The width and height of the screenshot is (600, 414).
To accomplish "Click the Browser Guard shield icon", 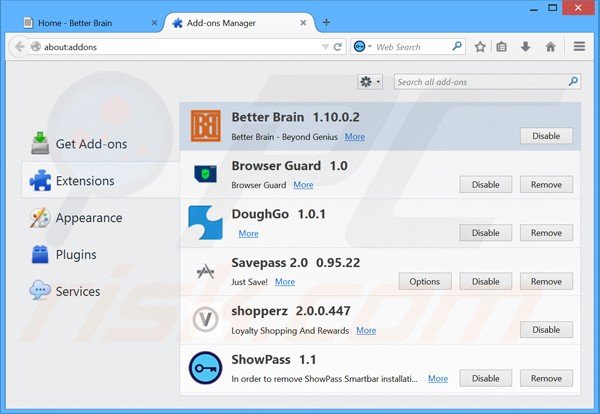I will (205, 174).
